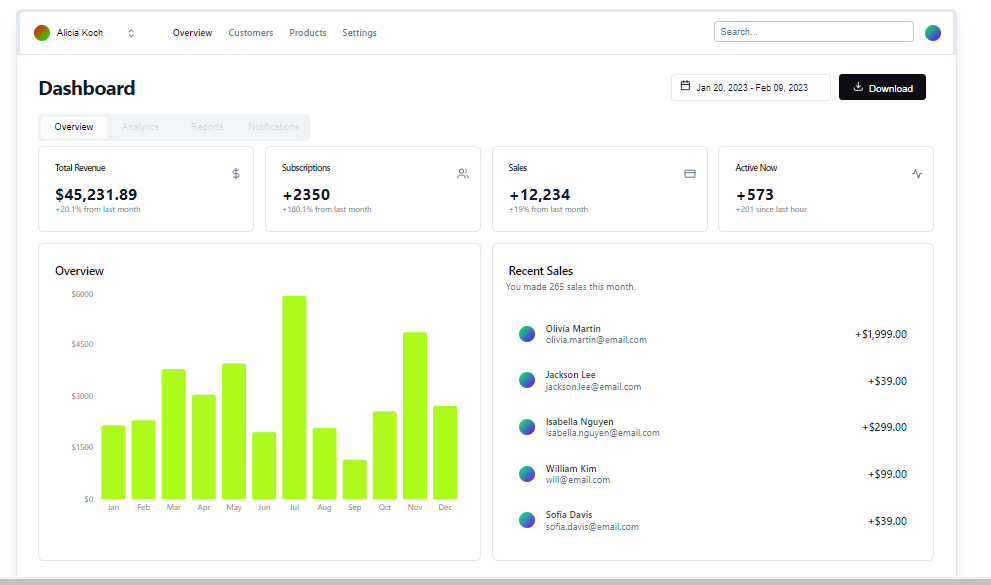Click the Alicia Koch team logo avatar

tap(41, 32)
